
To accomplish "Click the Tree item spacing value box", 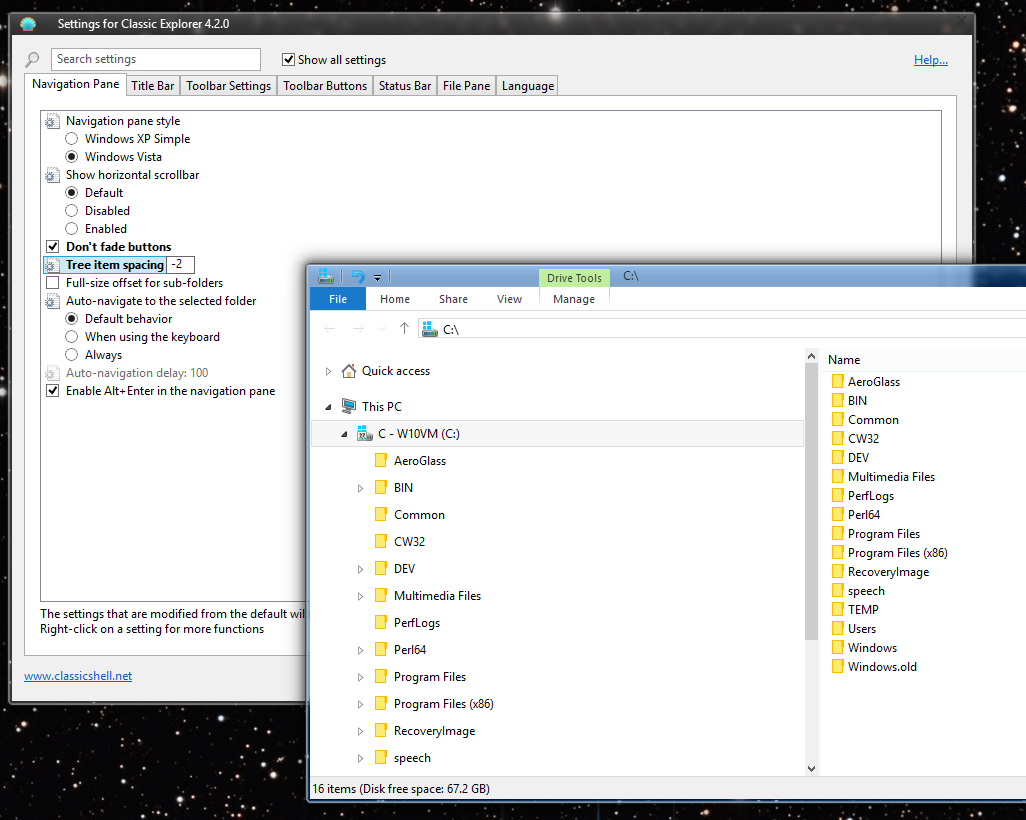I will (181, 265).
